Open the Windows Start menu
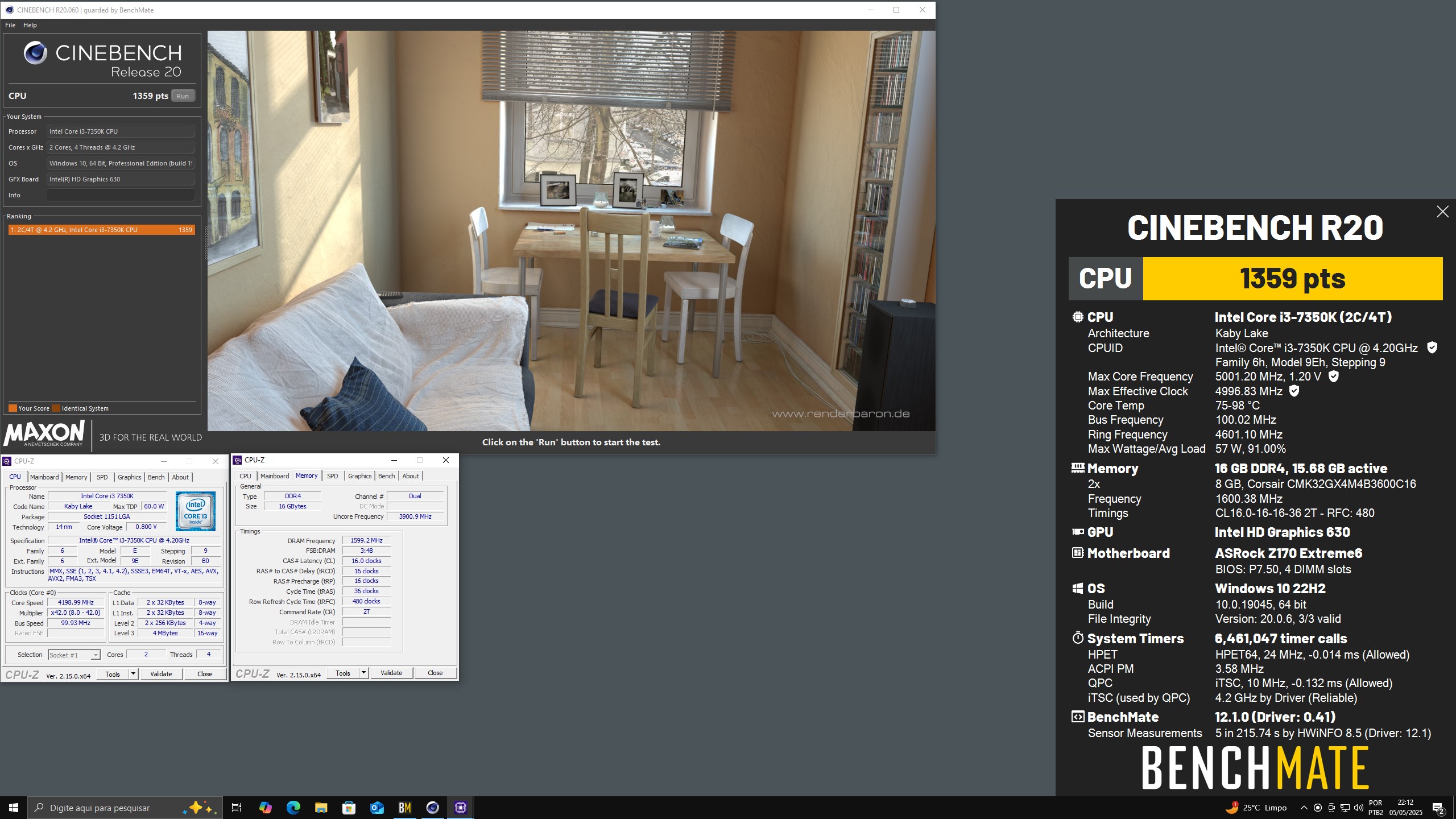1456x819 pixels. pos(14,808)
